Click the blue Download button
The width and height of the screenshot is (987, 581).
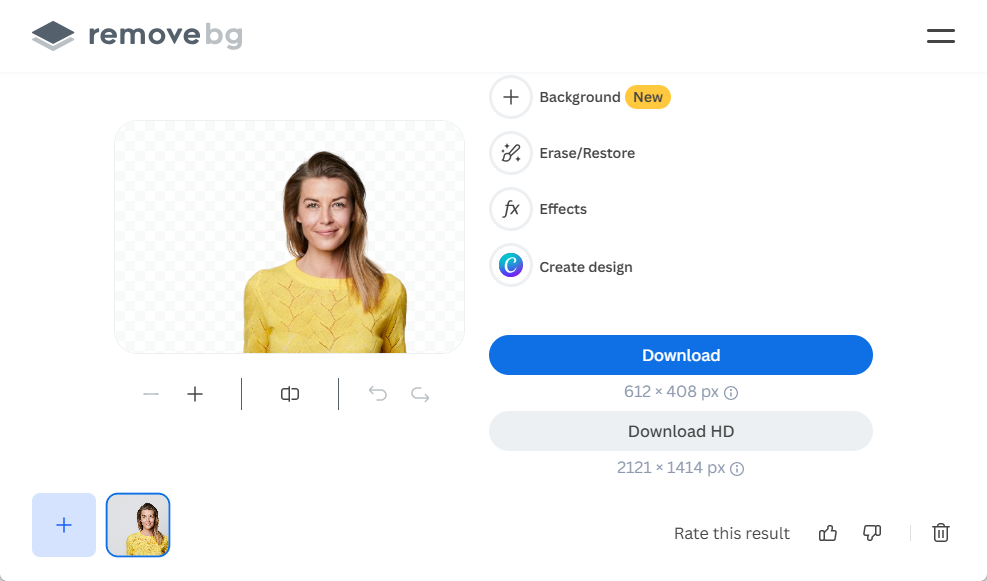tap(680, 355)
